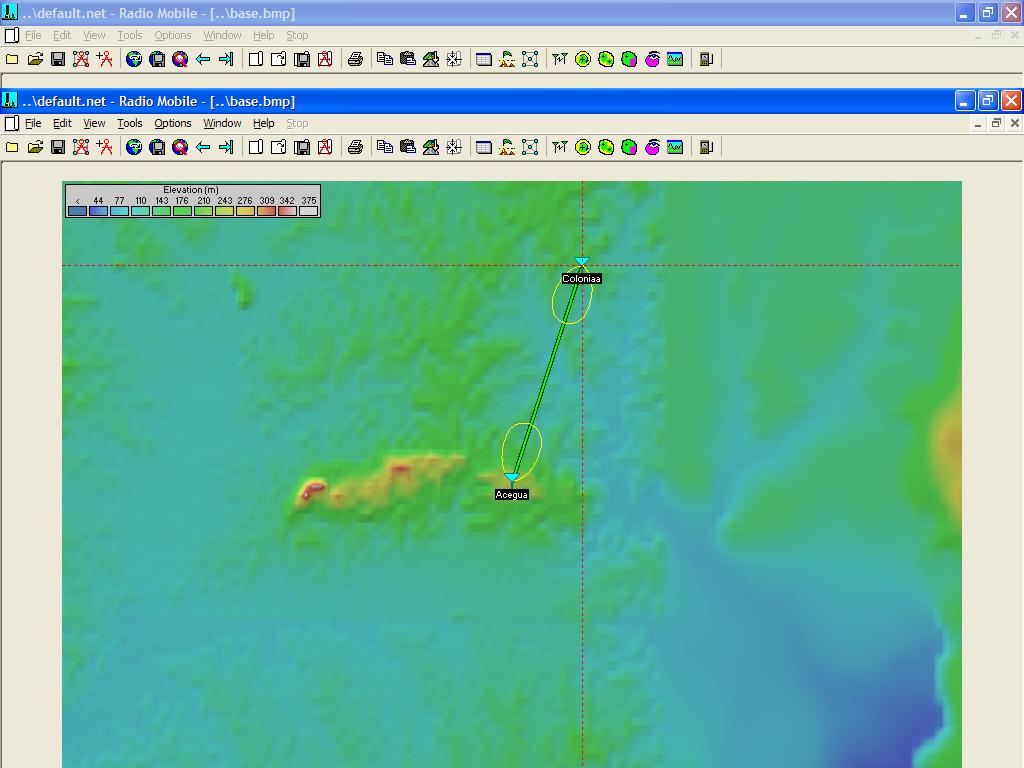
Task: Open the radio link tool in lower toolbar
Action: pos(559,147)
